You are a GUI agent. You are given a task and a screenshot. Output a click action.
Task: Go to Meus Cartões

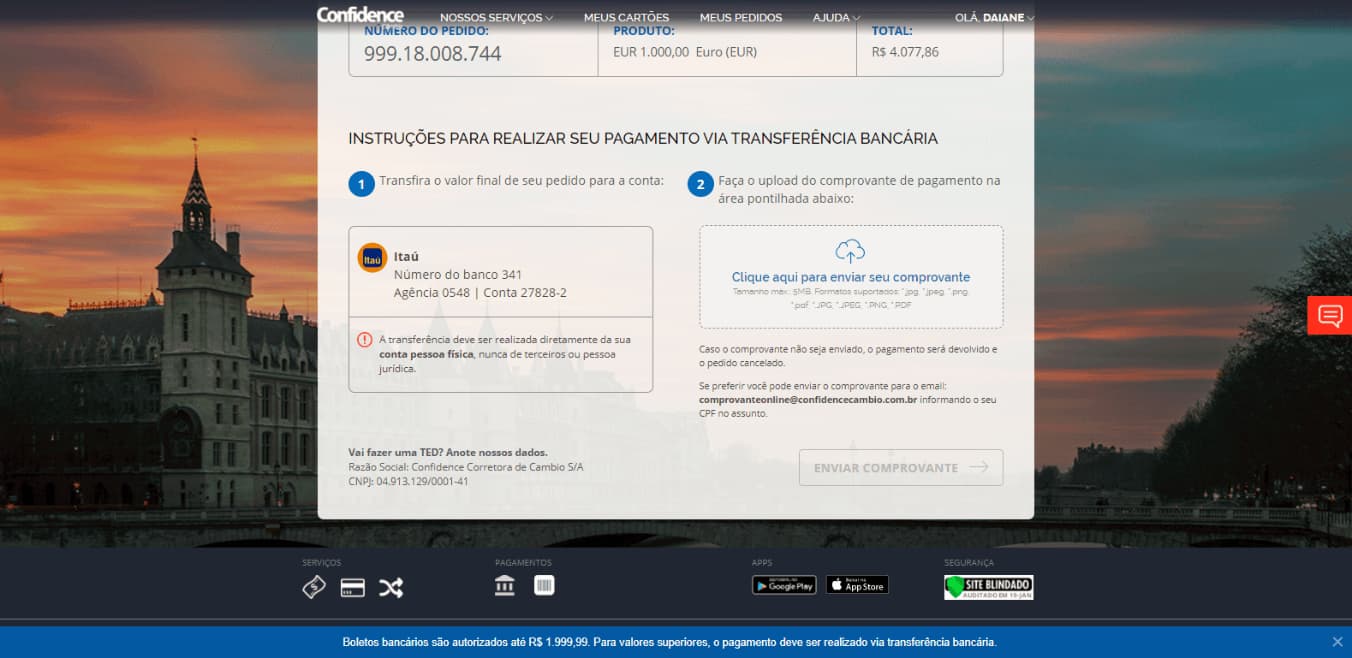(x=626, y=17)
